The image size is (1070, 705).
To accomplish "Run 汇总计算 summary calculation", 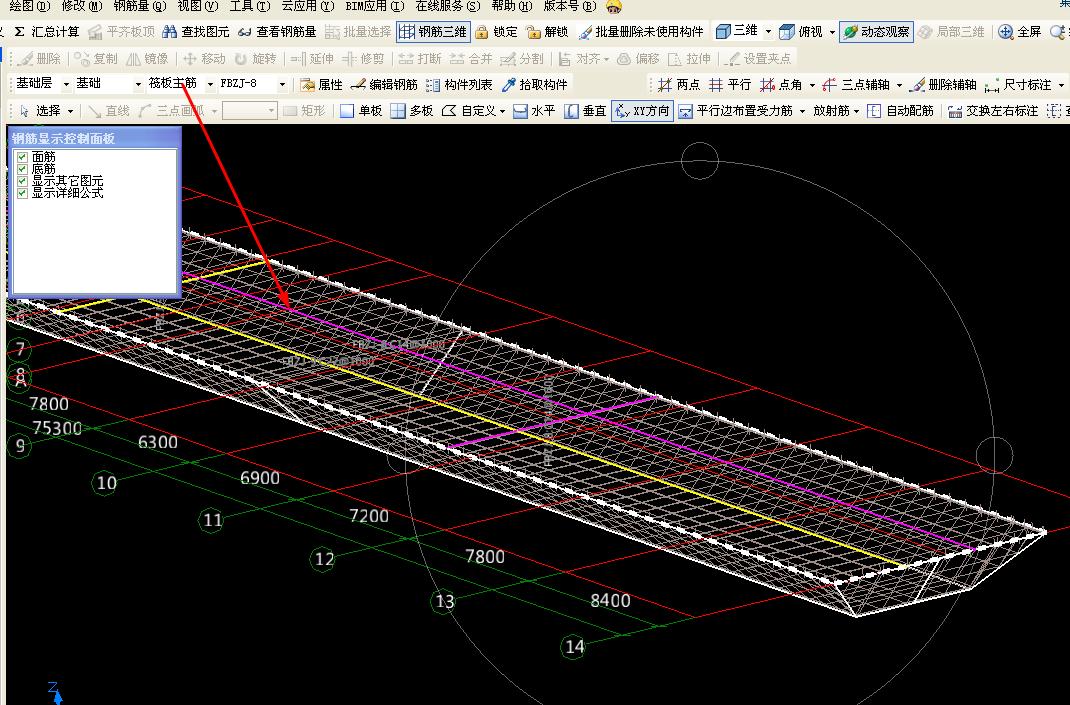I will 46,31.
